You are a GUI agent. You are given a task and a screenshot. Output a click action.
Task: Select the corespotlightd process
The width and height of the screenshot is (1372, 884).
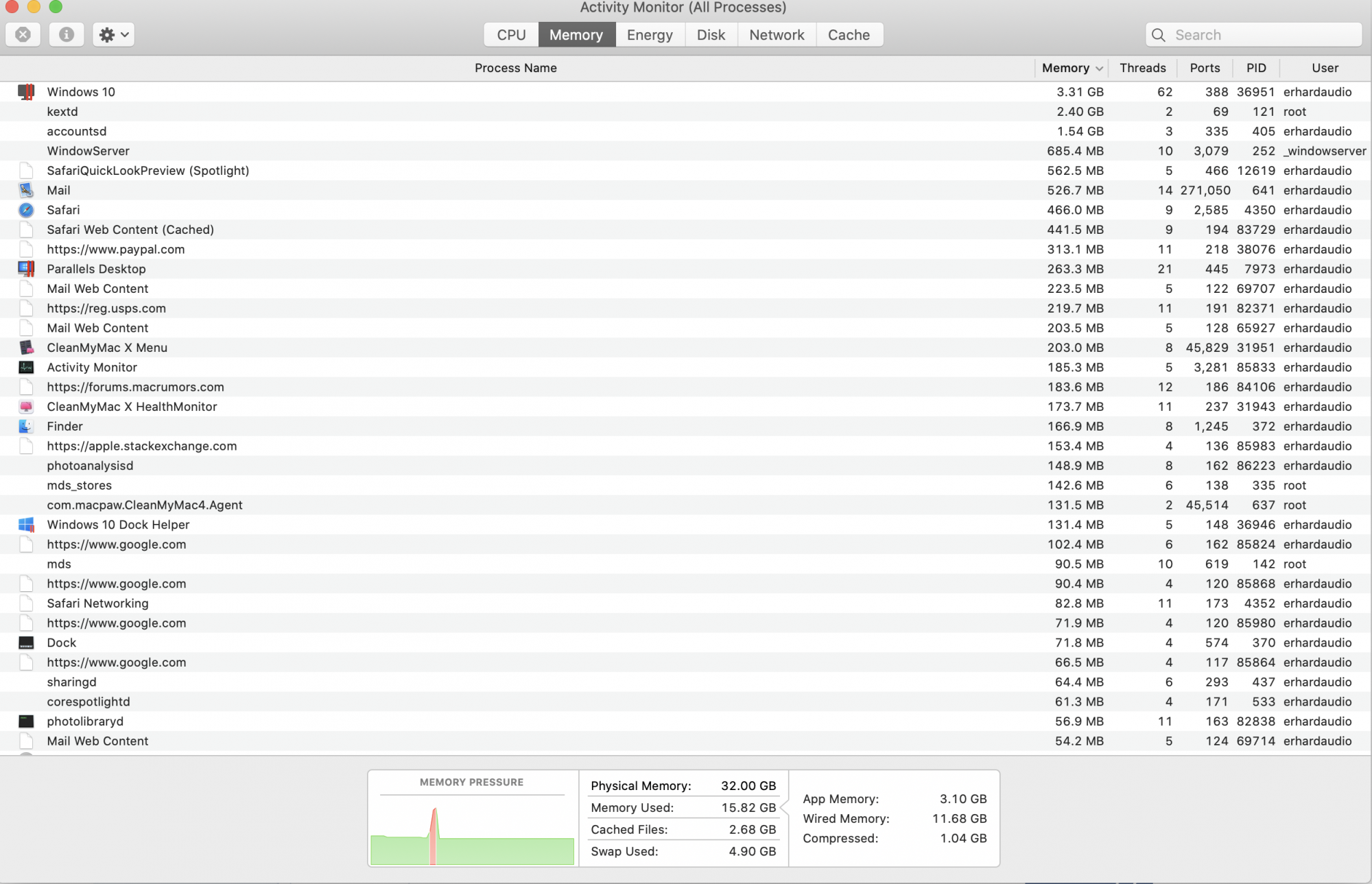pyautogui.click(x=686, y=702)
